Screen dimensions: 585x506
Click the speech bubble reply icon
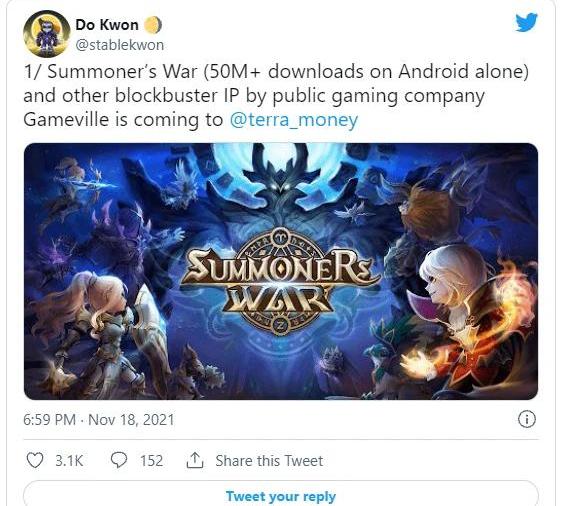point(119,460)
